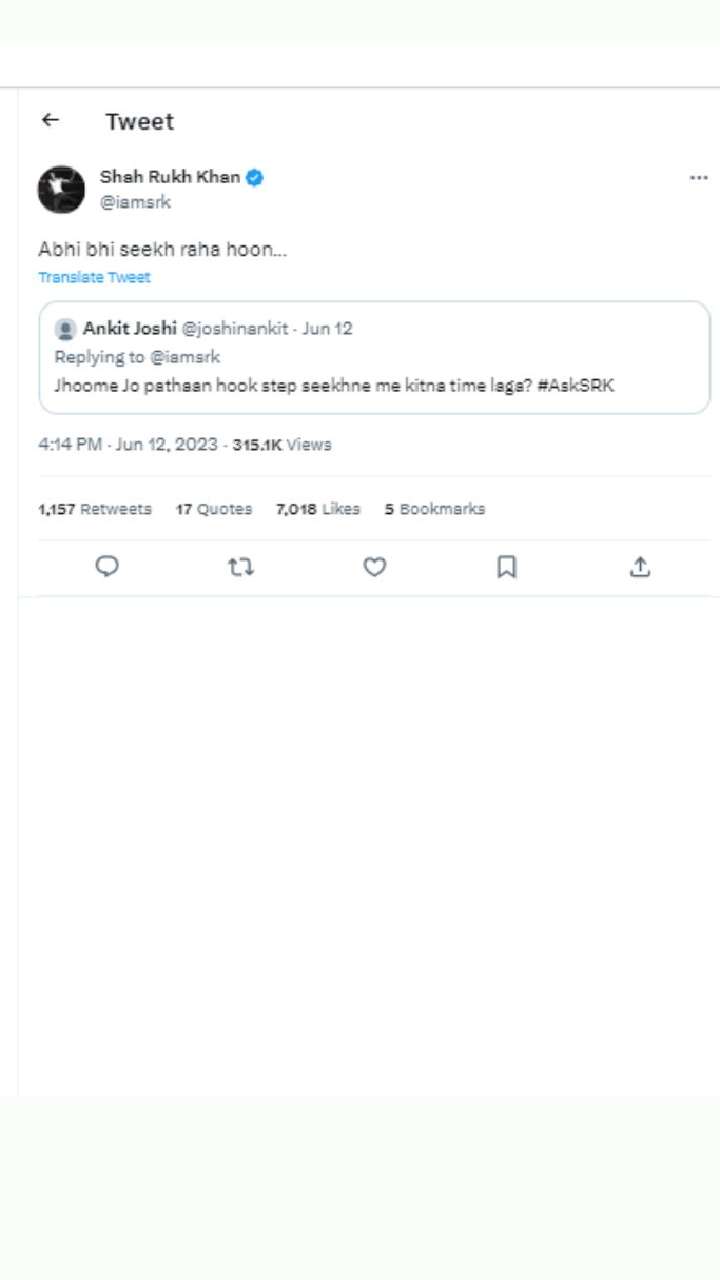
Task: Click the blue verified badge
Action: [x=255, y=178]
